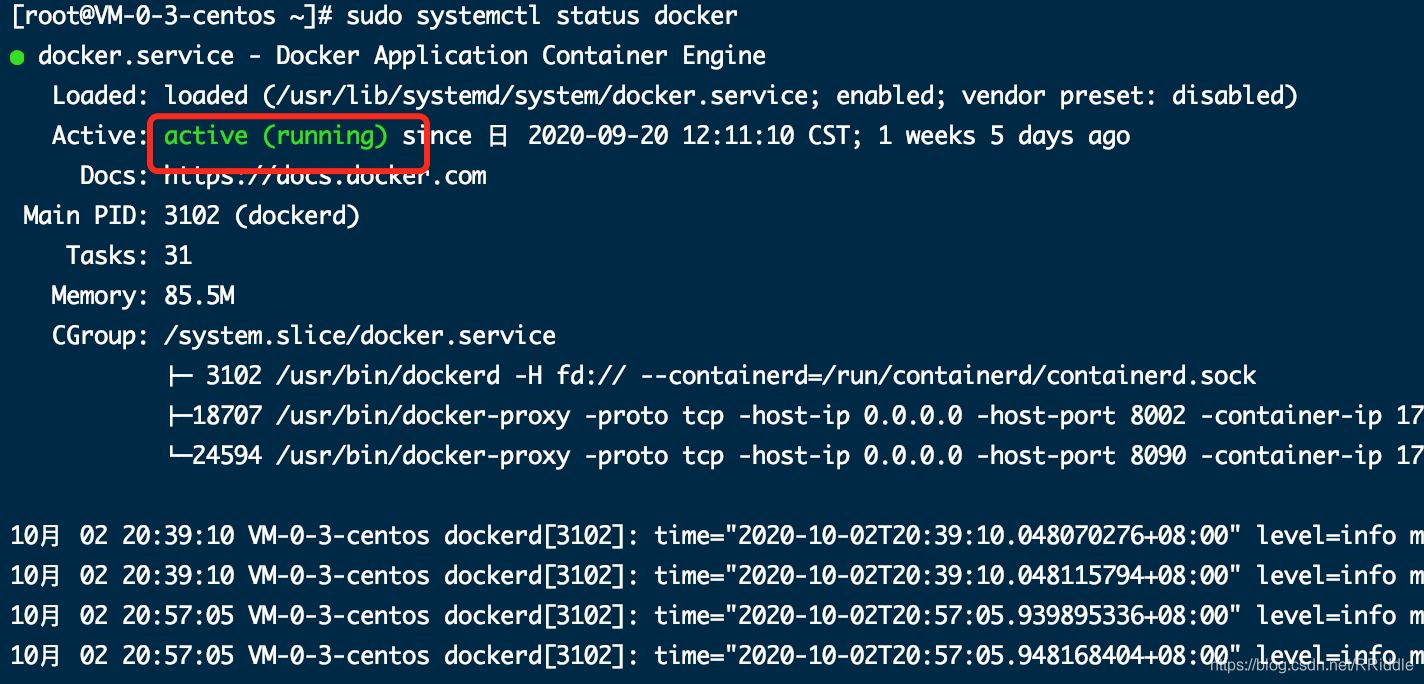Click the CGroup path '/system.slice/docker.service'
Image resolution: width=1424 pixels, height=684 pixels.
(x=360, y=336)
